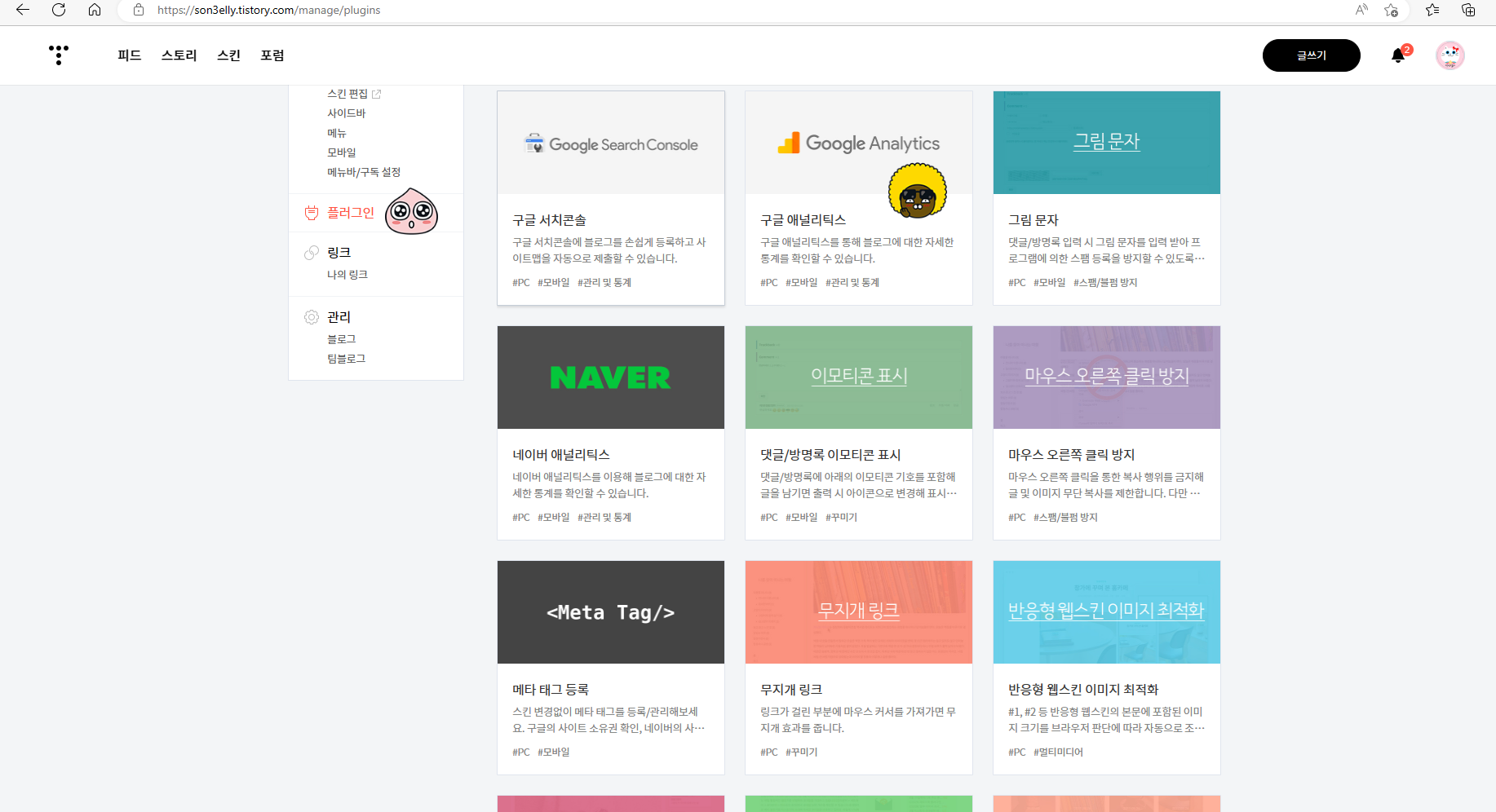Open browser home page icon

point(95,10)
